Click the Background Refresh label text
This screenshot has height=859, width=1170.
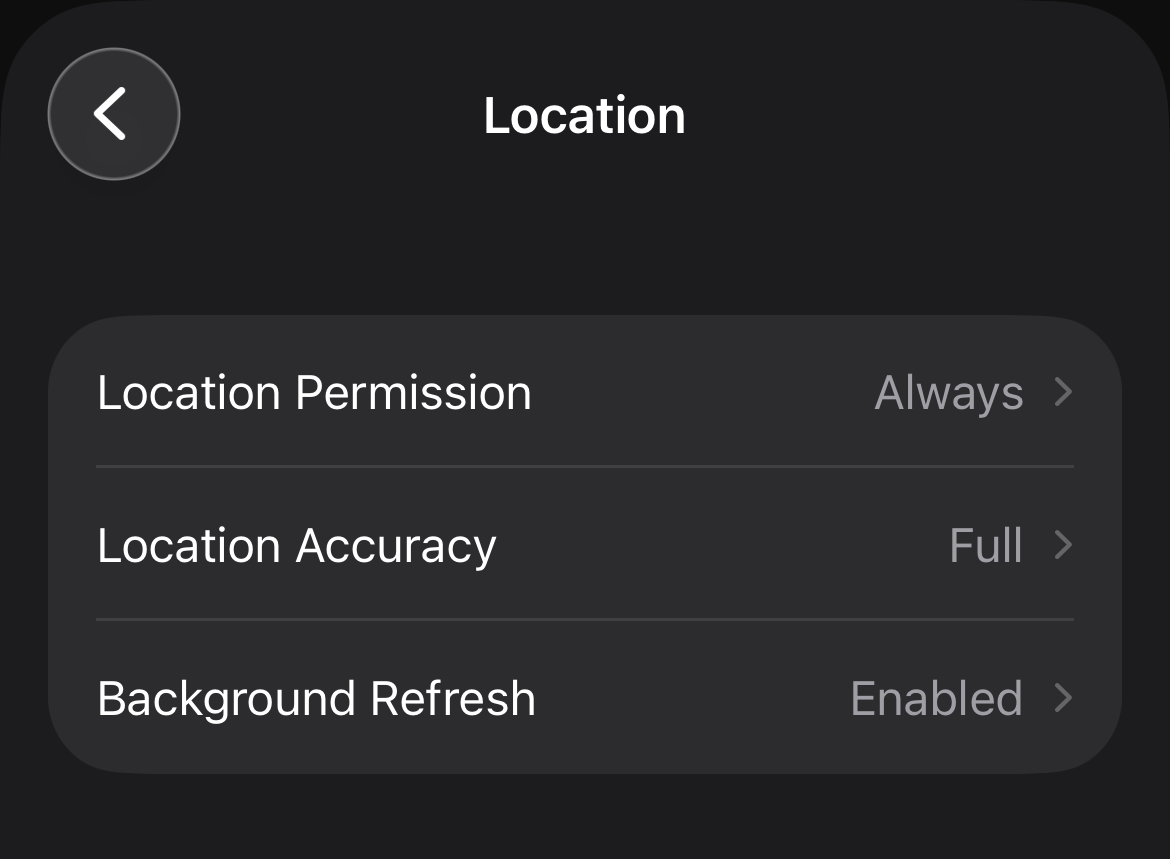[316, 699]
